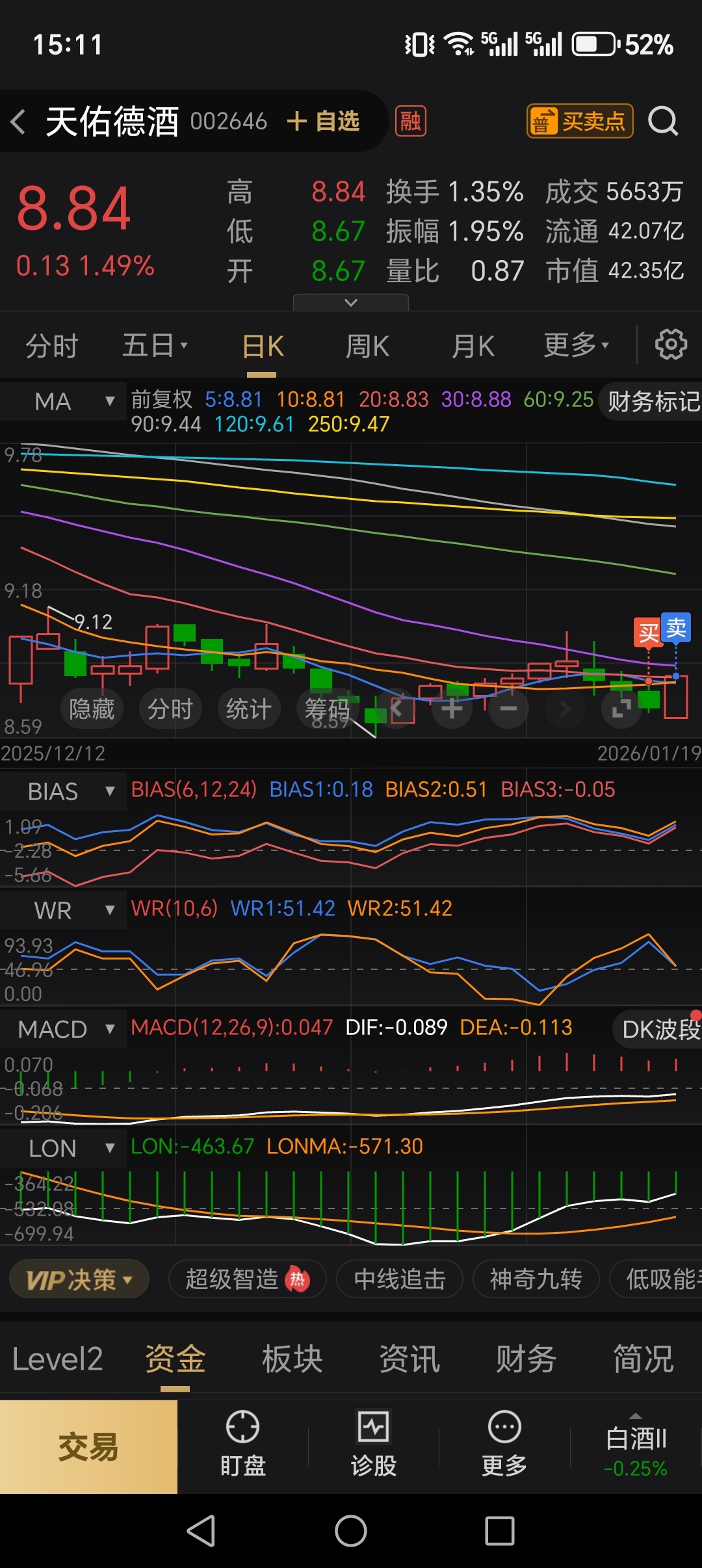Switch to 财务 tab
Image resolution: width=702 pixels, height=1568 pixels.
[526, 1359]
